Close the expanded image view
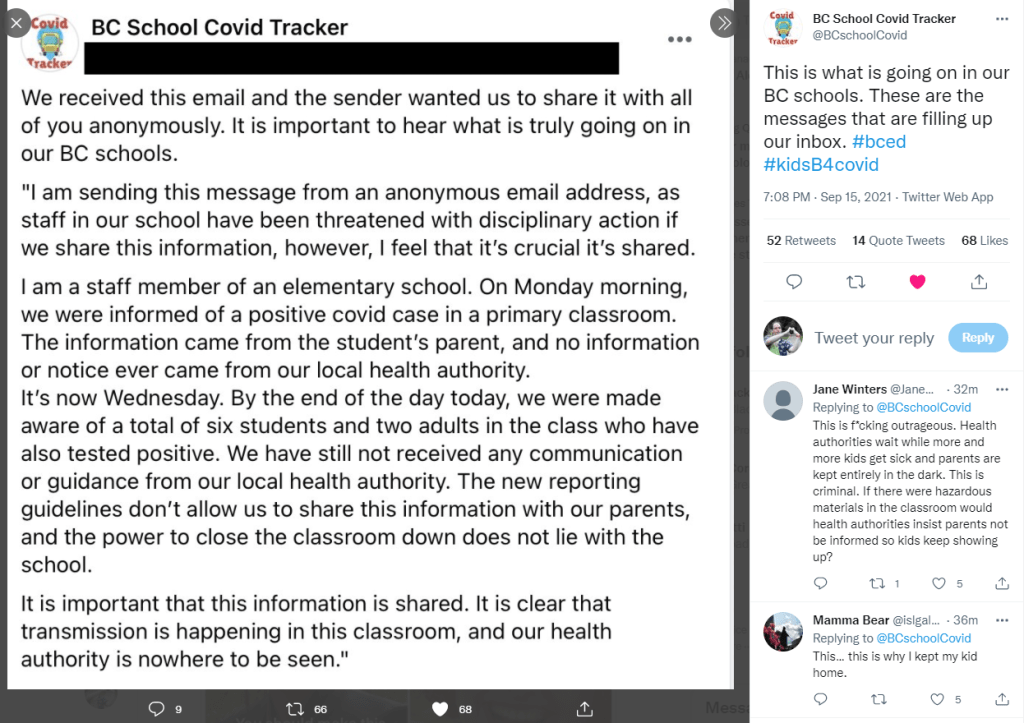Image resolution: width=1024 pixels, height=723 pixels. click(18, 22)
